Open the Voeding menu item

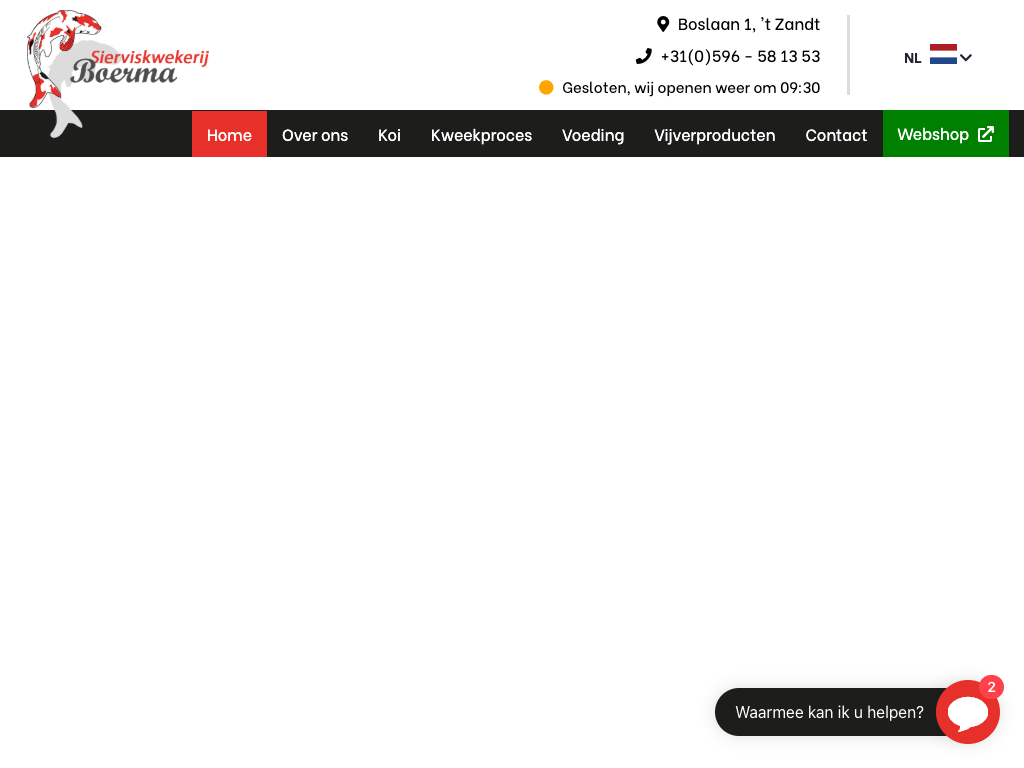(593, 134)
